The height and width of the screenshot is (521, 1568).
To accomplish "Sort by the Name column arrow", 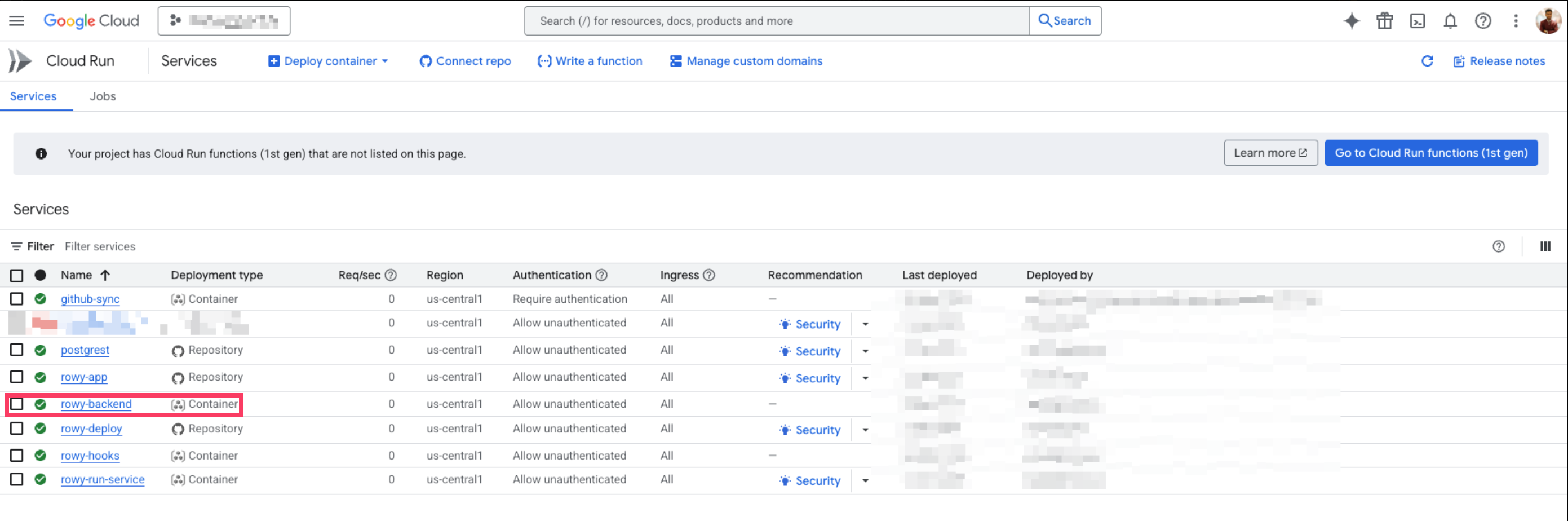I will (105, 275).
